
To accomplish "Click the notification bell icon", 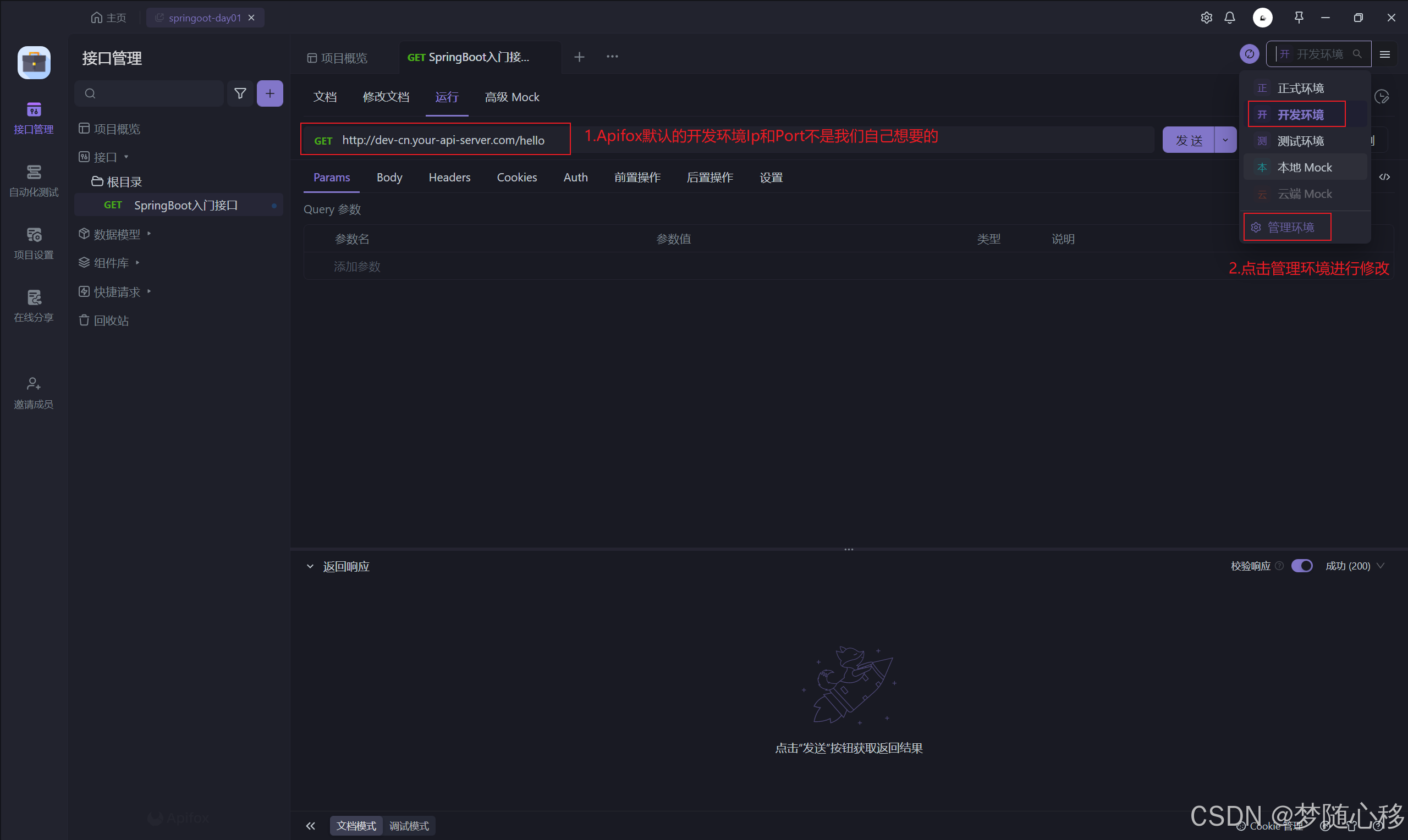I will pos(1229,18).
